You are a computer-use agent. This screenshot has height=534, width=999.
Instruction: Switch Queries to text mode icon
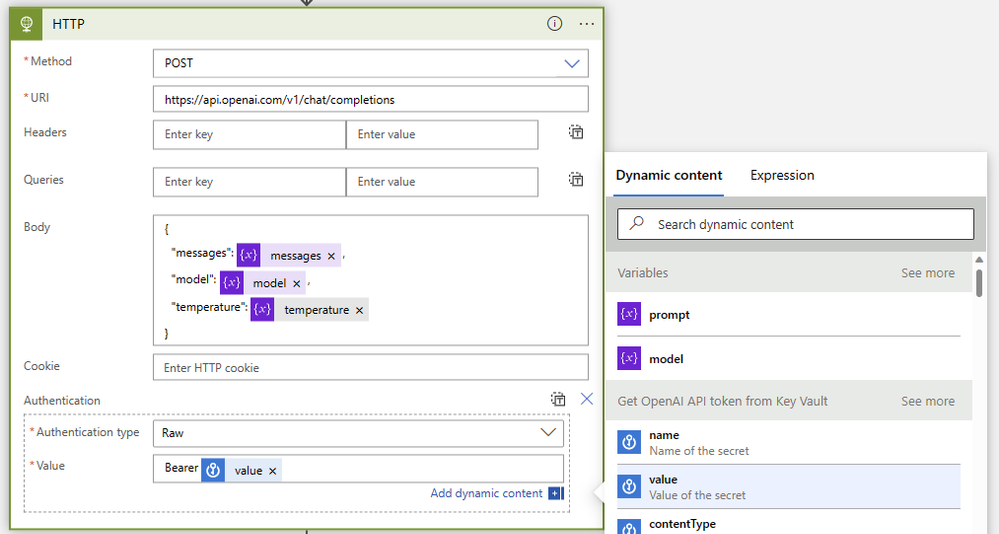point(575,179)
